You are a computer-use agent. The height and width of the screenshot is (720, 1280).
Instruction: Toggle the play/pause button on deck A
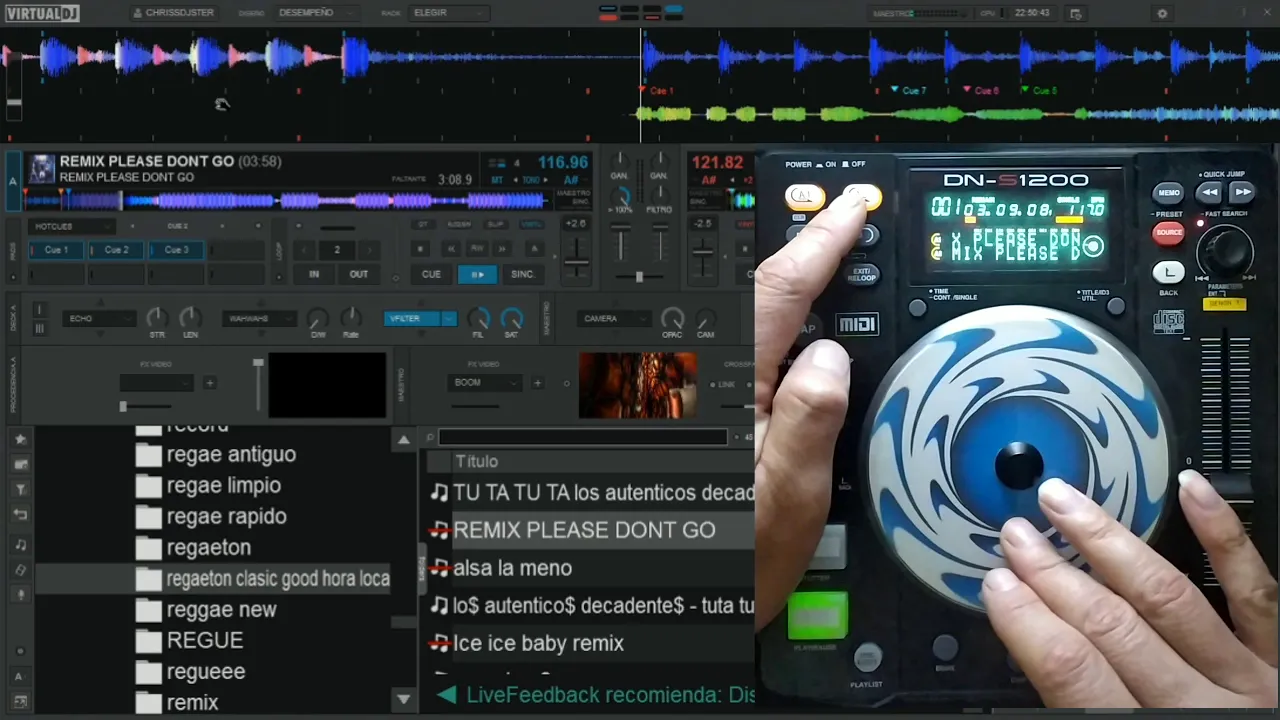[x=477, y=274]
